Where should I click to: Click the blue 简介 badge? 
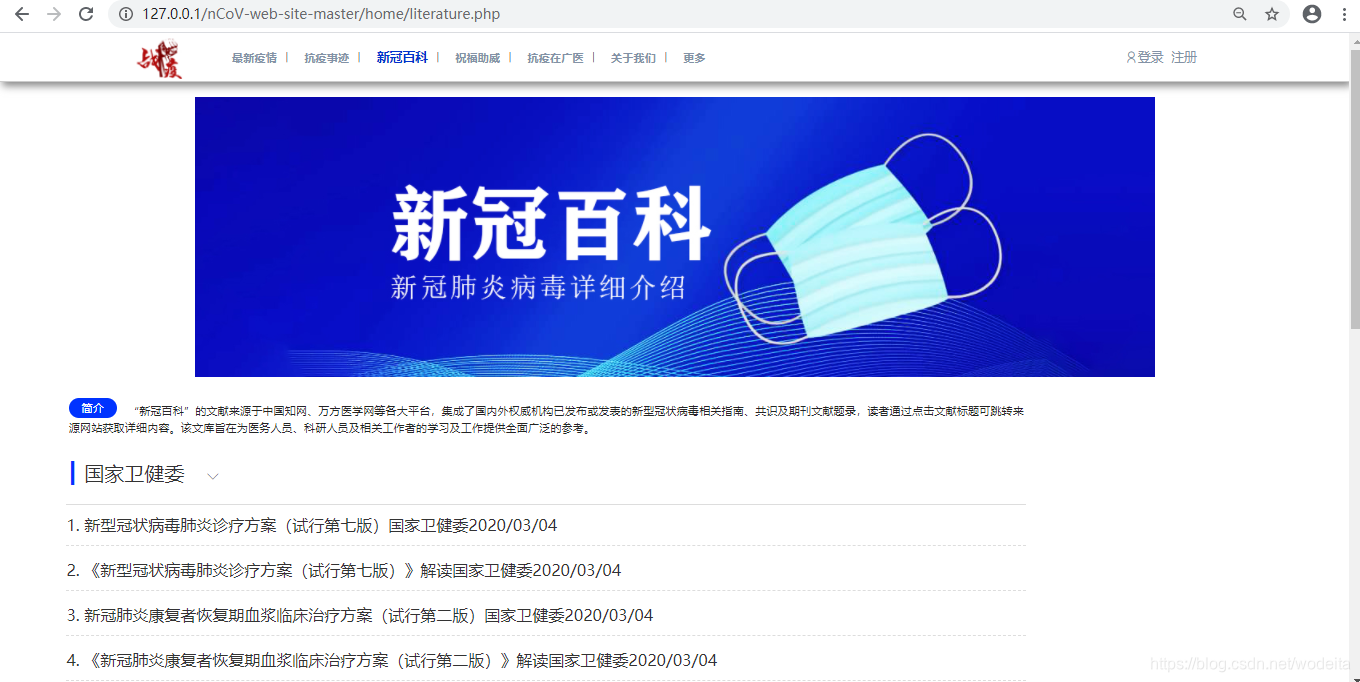point(93,408)
